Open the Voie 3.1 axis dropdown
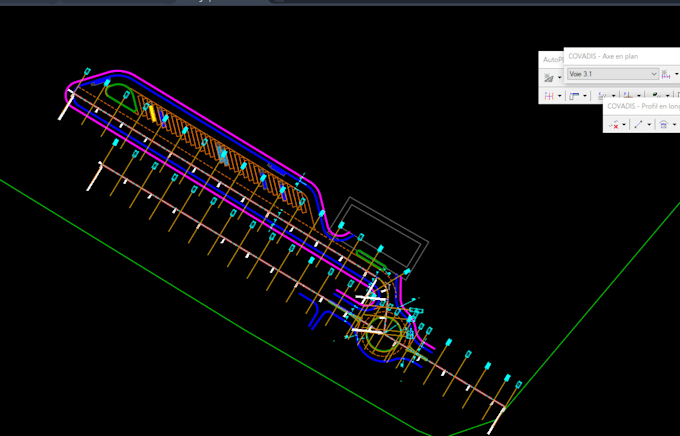Image resolution: width=680 pixels, height=436 pixels. [x=613, y=74]
